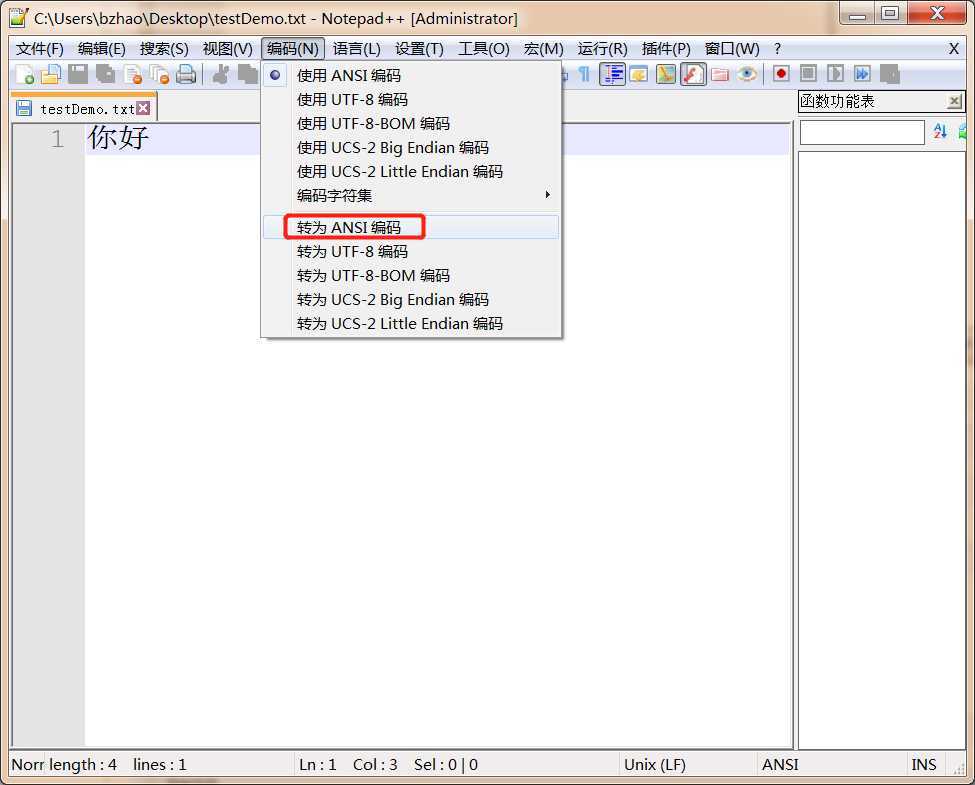Open the Document Map toolbar icon
The width and height of the screenshot is (975, 785).
coord(665,75)
